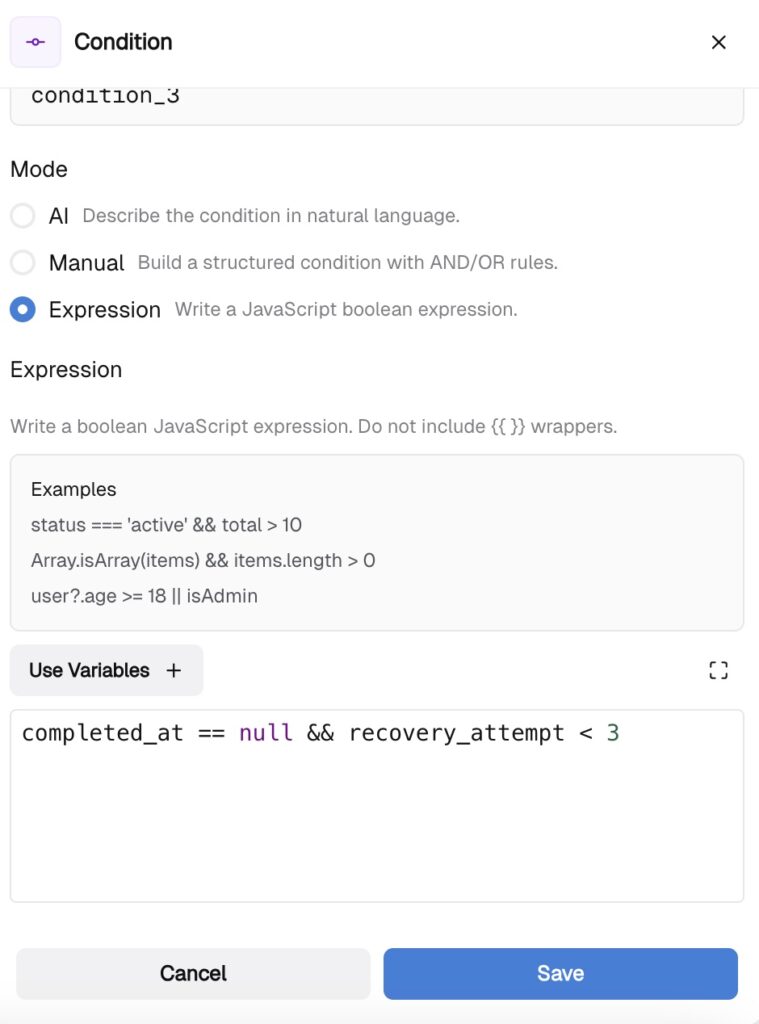Click the 'status === active' example line
This screenshot has height=1024, width=759.
click(x=166, y=525)
